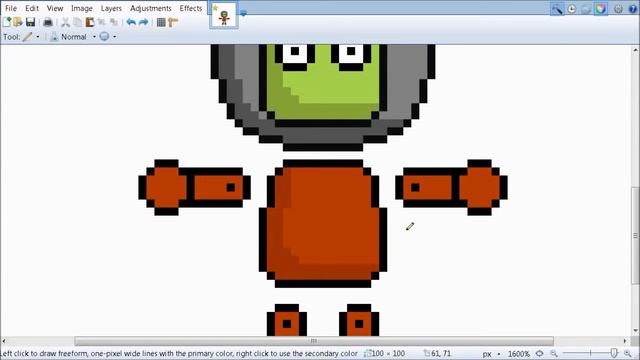Toggle the Tools window
Screen dimensions: 640x360
[557, 9]
